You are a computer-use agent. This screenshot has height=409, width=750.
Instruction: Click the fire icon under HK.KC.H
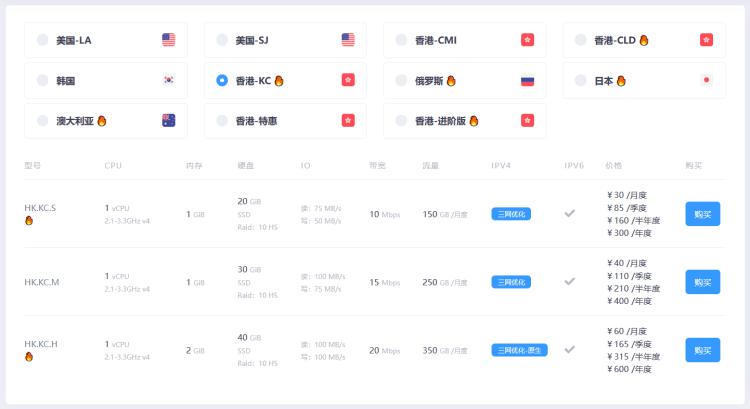[29, 356]
